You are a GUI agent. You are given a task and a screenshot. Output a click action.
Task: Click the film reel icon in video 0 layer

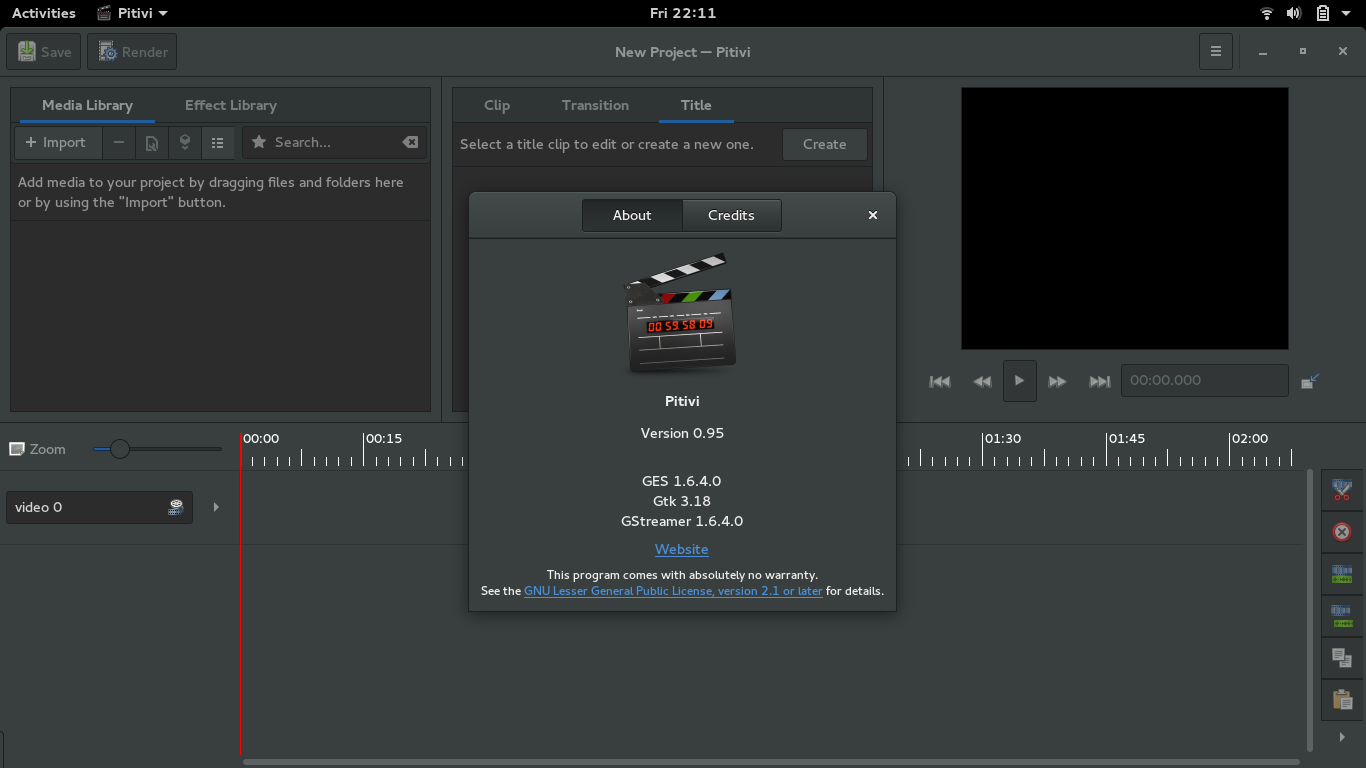click(x=176, y=507)
